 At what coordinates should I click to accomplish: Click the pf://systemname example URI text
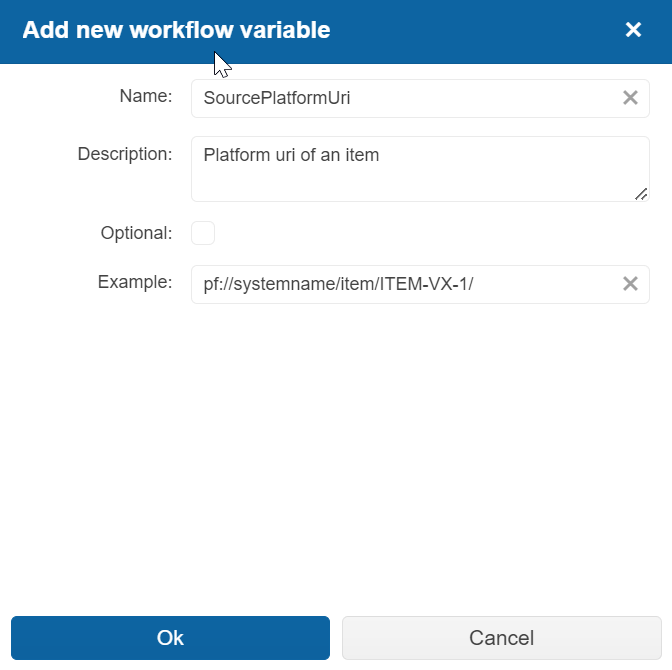pos(338,284)
